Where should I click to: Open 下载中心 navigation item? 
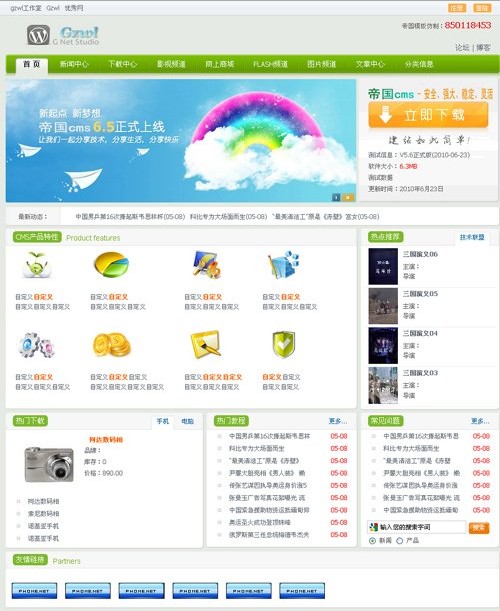tap(122, 64)
